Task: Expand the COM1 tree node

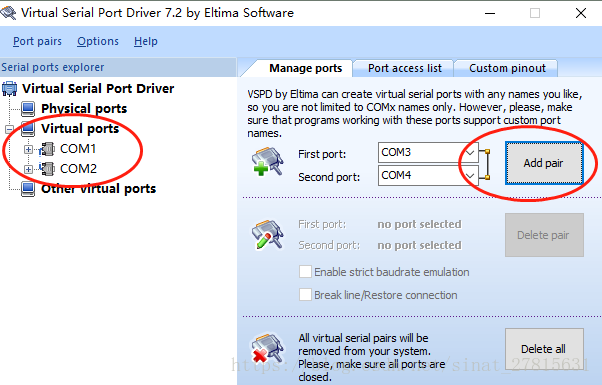Action: point(28,149)
